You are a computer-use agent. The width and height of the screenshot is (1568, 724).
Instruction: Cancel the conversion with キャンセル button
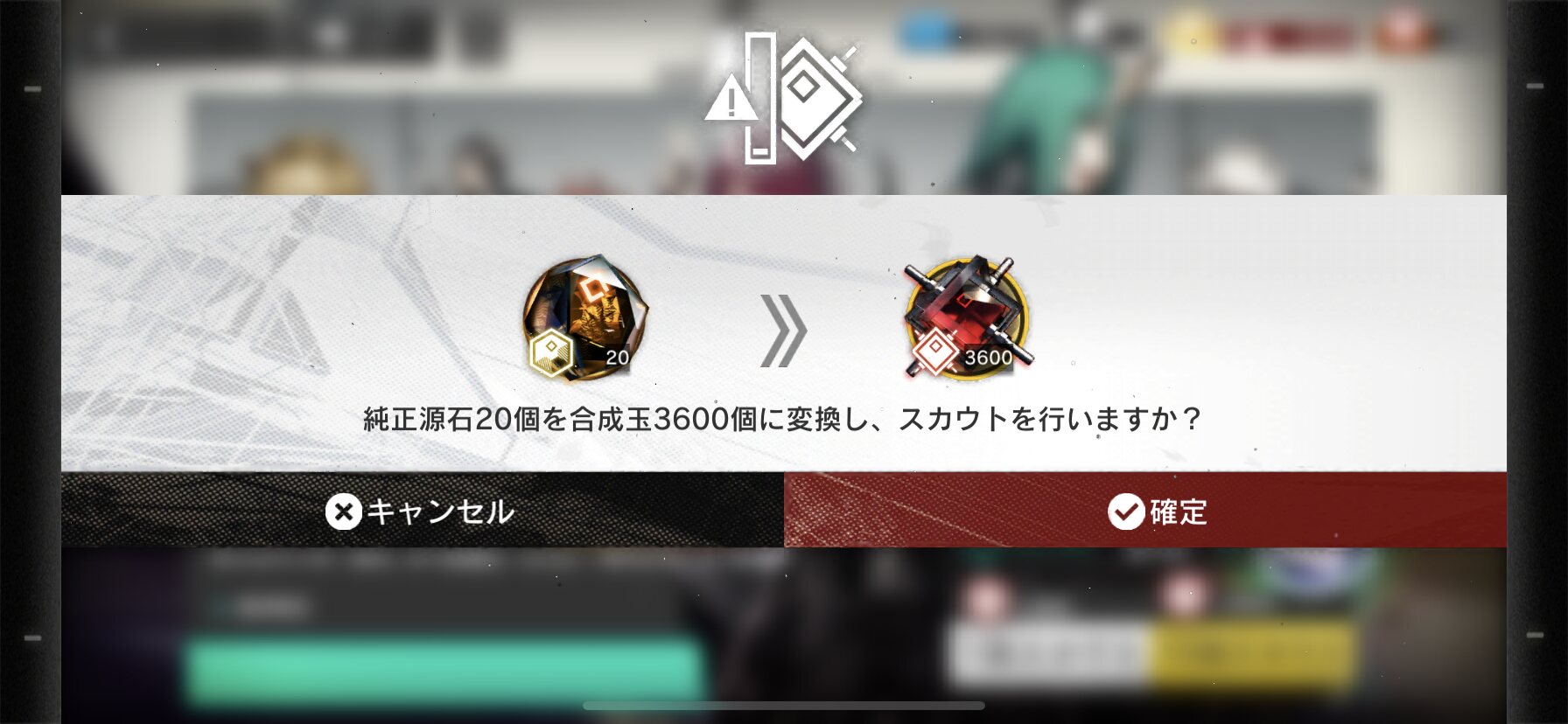[423, 510]
